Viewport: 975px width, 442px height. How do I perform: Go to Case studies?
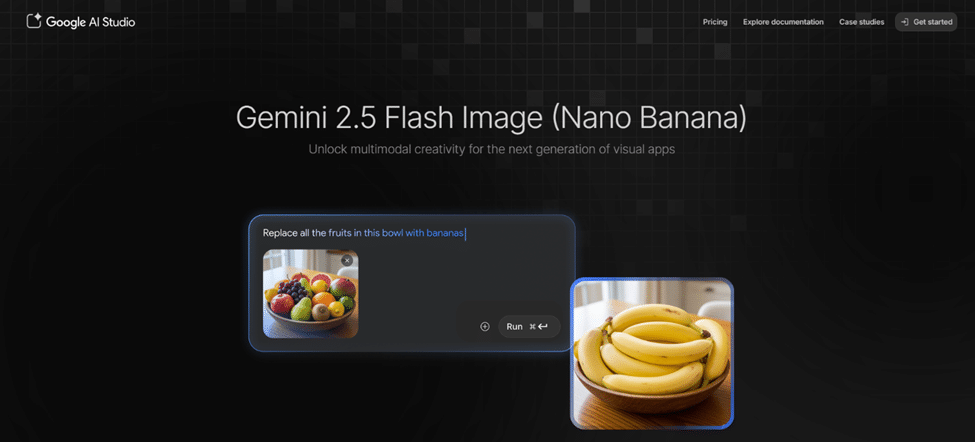(x=861, y=22)
